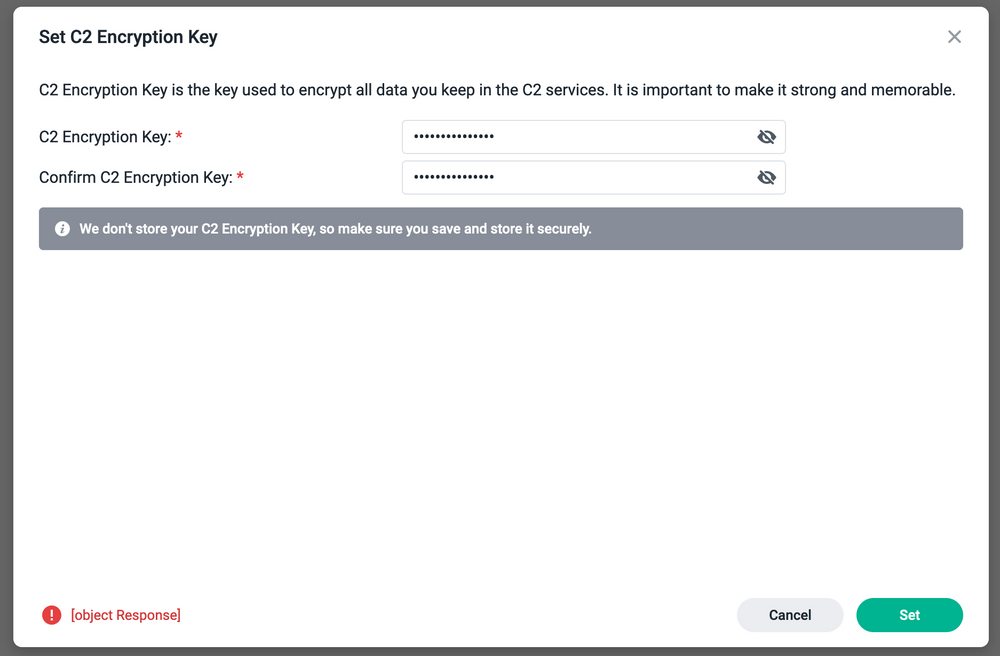Click the [object Response] error message
Viewport: 1000px width, 656px height.
(126, 615)
